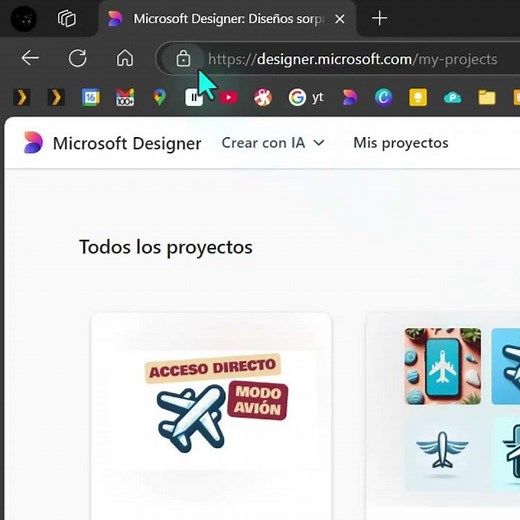The height and width of the screenshot is (520, 520).
Task: Open the pCloud bookmark
Action: pyautogui.click(x=452, y=98)
